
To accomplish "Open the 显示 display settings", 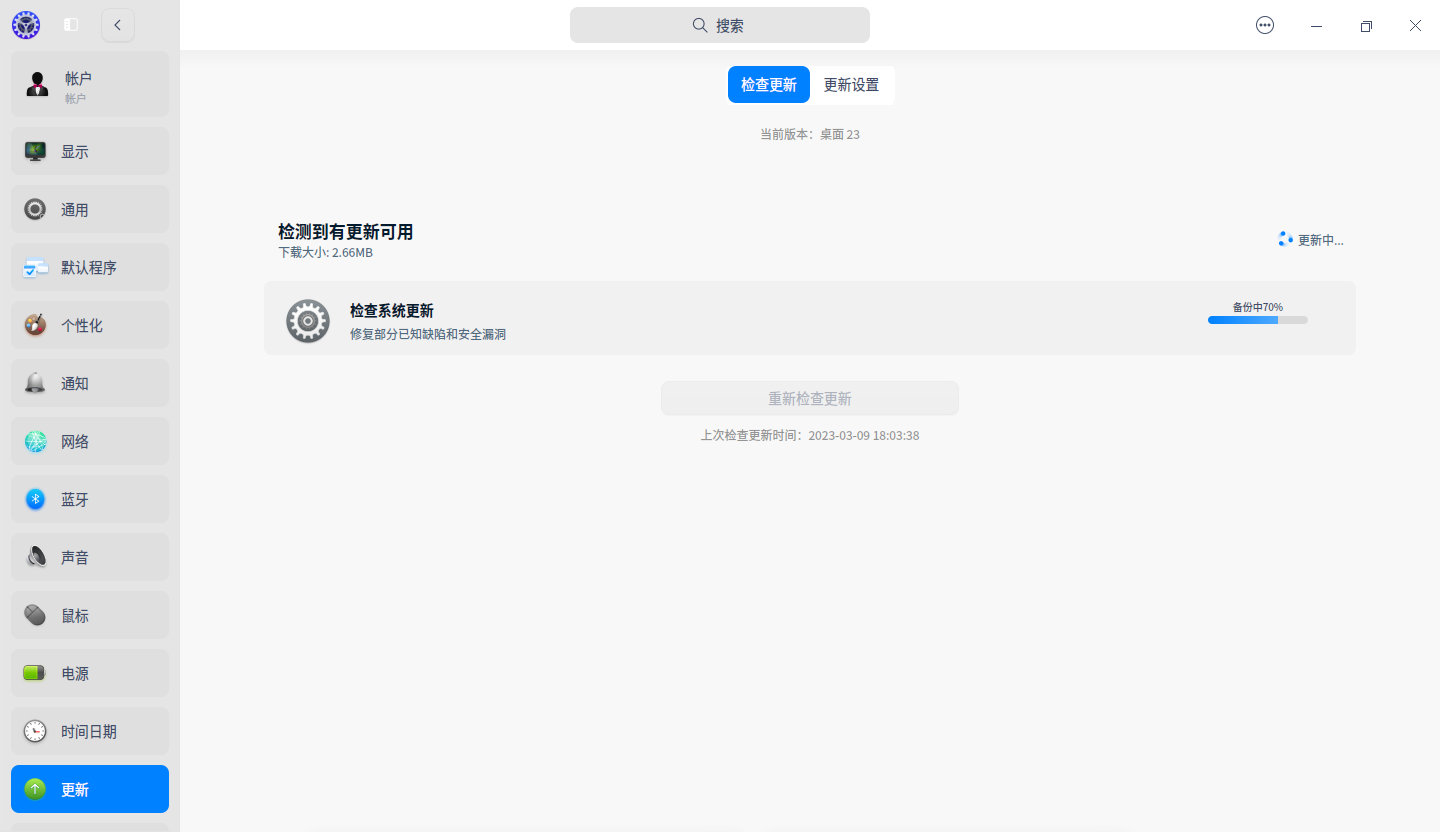I will [x=90, y=151].
